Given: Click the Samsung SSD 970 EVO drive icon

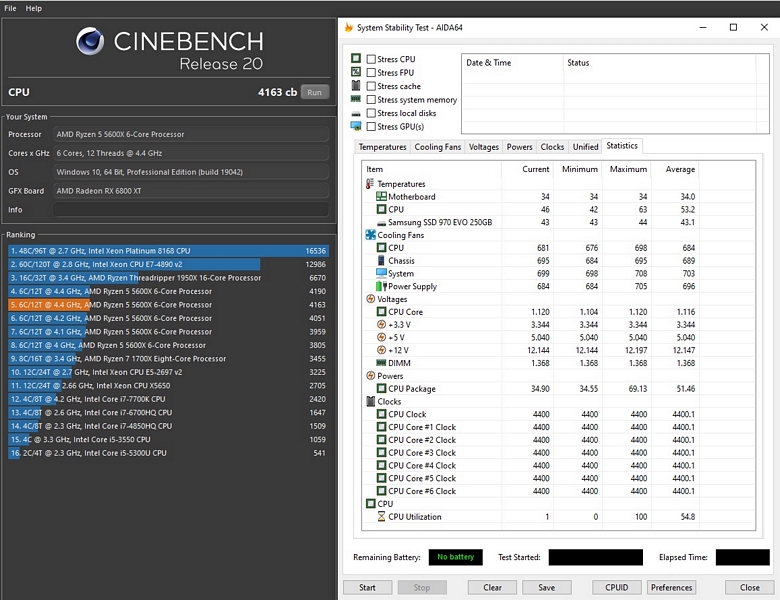Looking at the screenshot, I should 381,223.
